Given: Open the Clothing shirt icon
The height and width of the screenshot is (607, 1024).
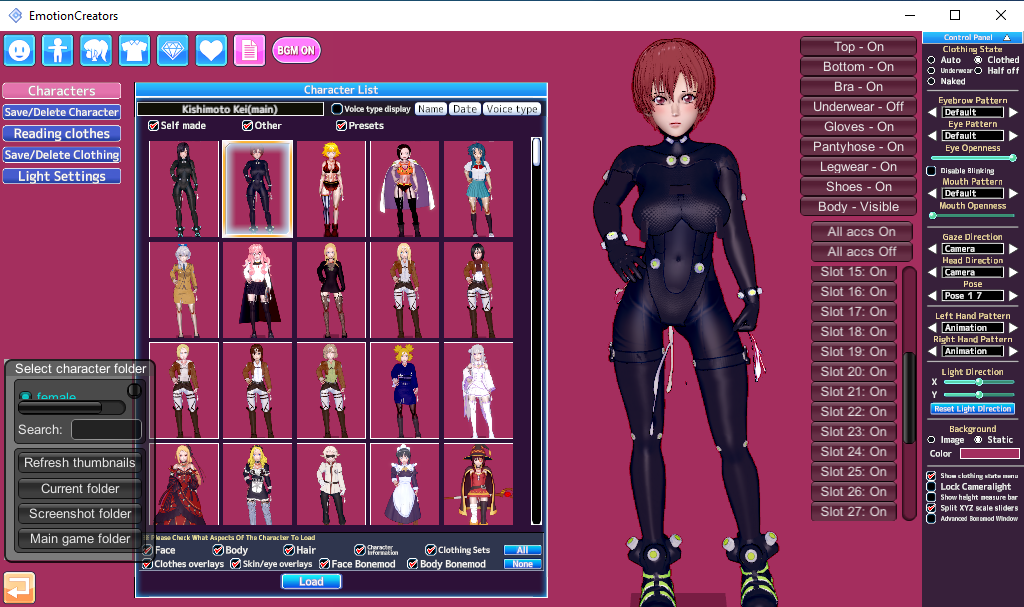Looking at the screenshot, I should (x=134, y=50).
